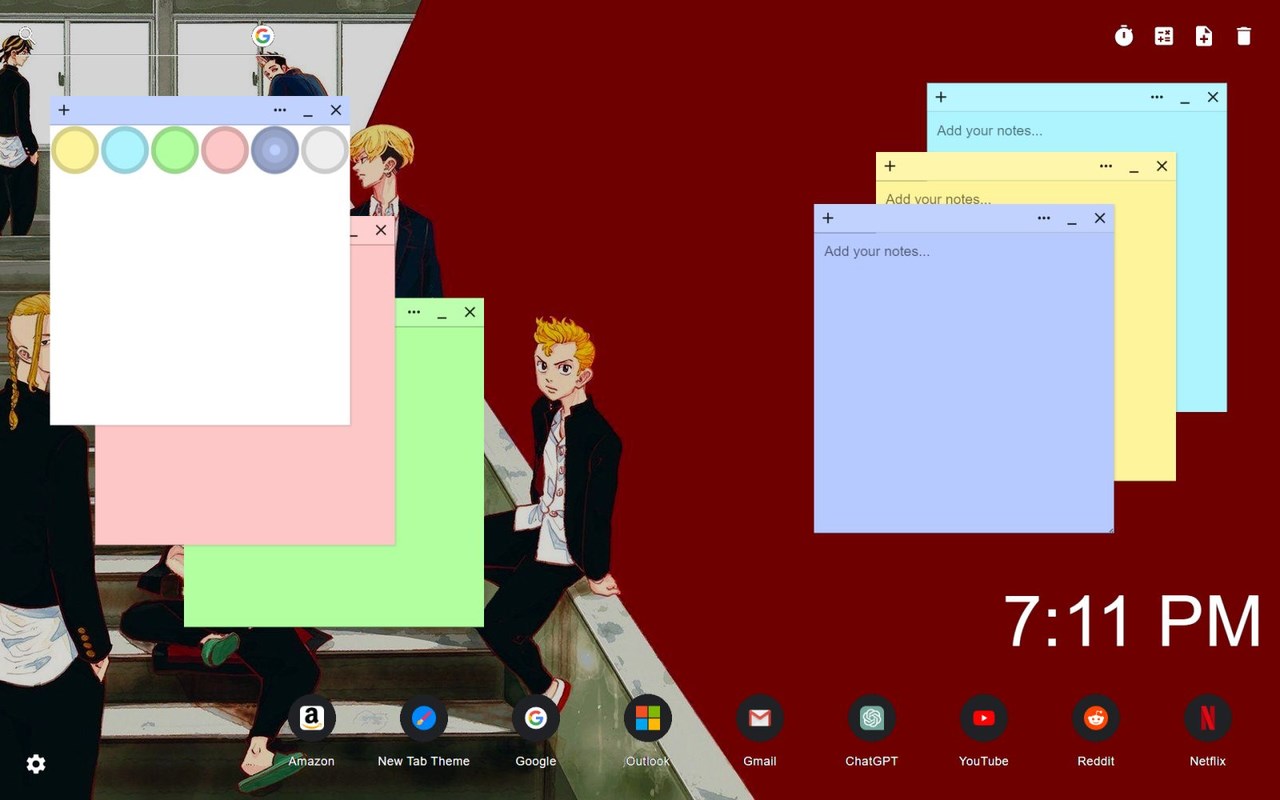Viewport: 1280px width, 800px height.
Task: Minimize the purple sticky note
Action: pyautogui.click(x=1072, y=220)
